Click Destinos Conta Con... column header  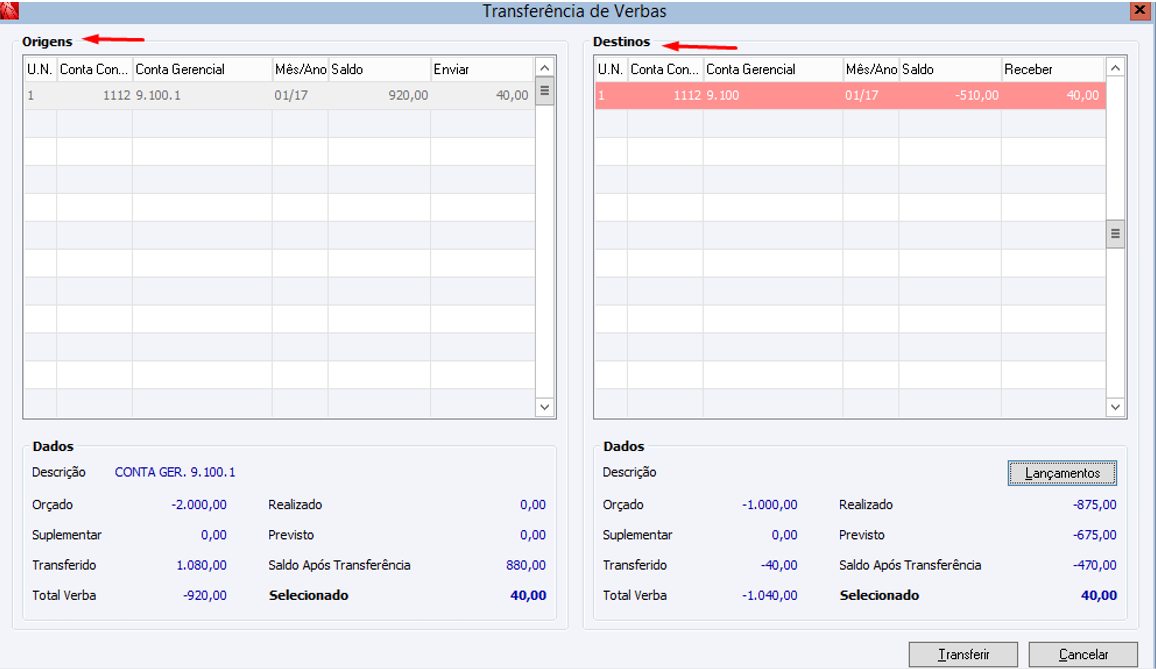665,69
